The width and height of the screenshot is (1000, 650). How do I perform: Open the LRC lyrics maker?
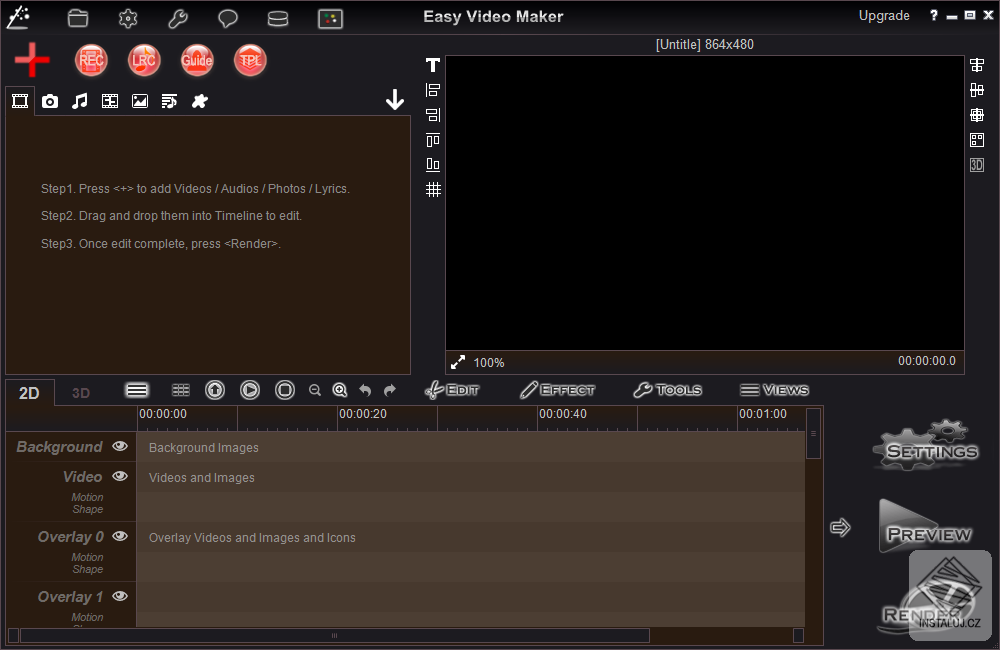point(144,61)
